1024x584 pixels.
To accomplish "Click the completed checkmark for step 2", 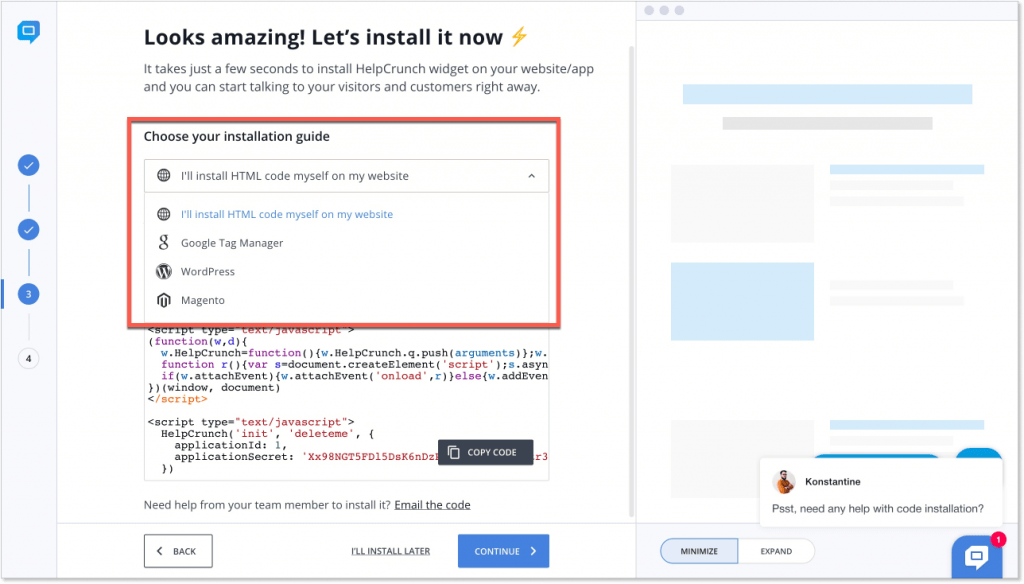I will (28, 229).
